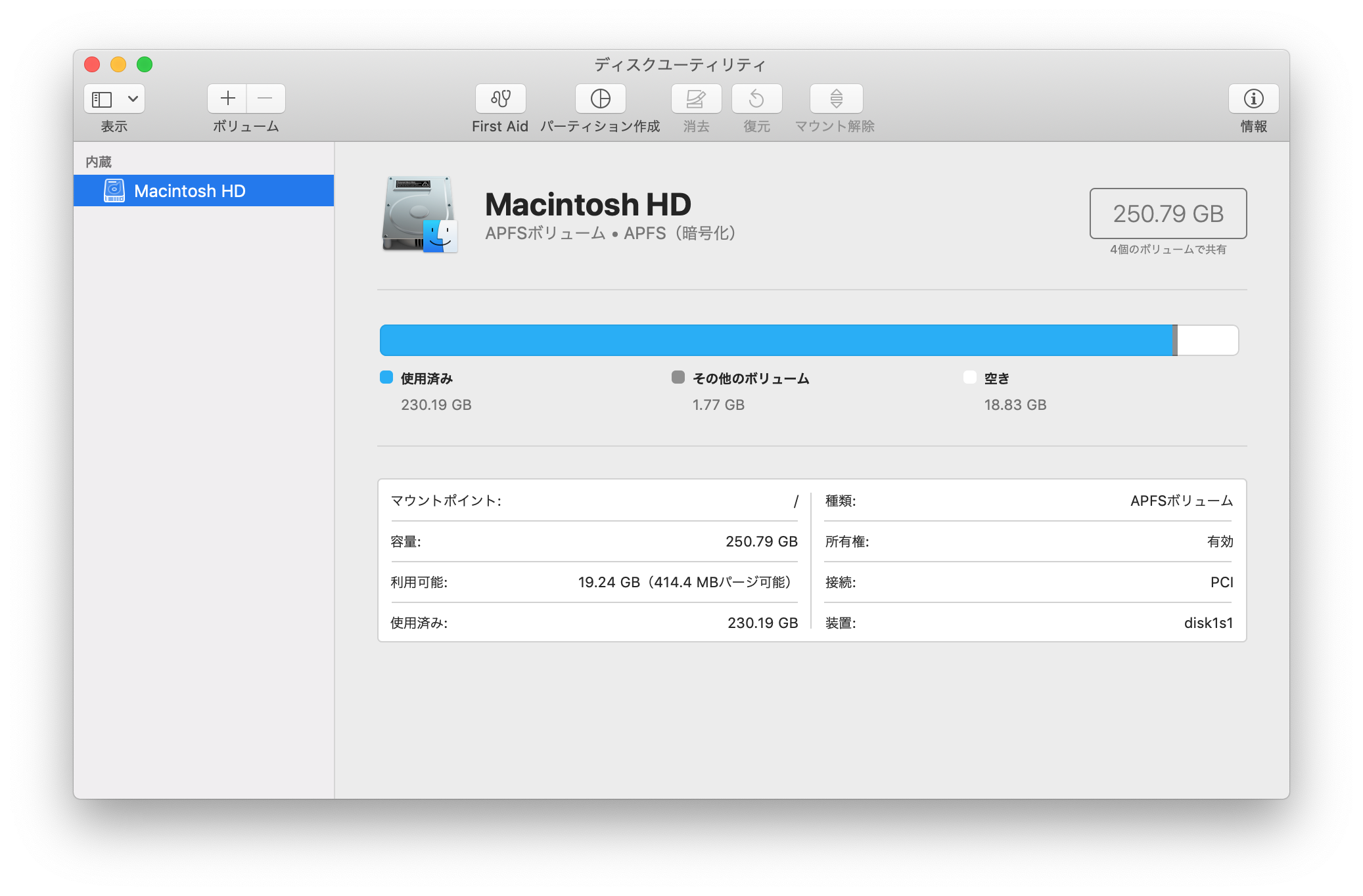
Task: Click the その他のボリューム legend label
Action: 751,378
